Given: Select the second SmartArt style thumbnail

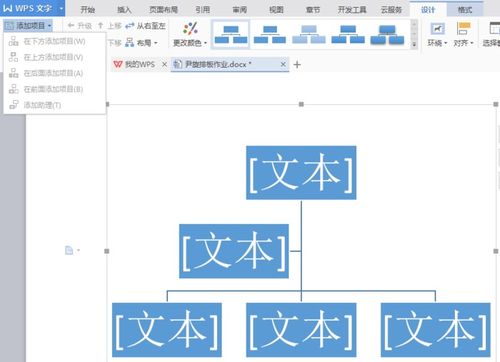Looking at the screenshot, I should pyautogui.click(x=270, y=34).
